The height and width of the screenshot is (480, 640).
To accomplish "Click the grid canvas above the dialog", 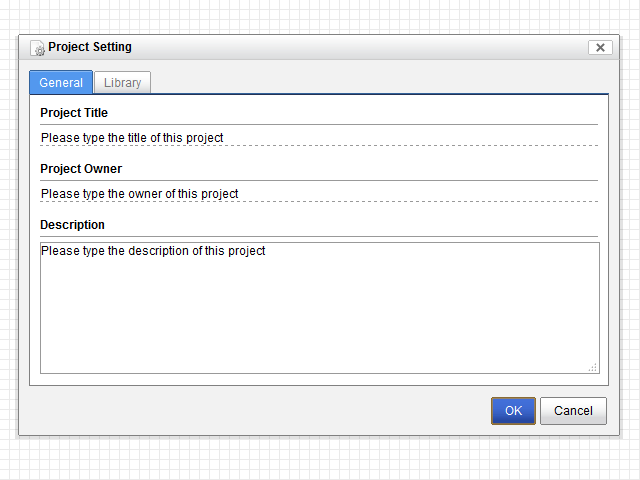I will point(320,16).
